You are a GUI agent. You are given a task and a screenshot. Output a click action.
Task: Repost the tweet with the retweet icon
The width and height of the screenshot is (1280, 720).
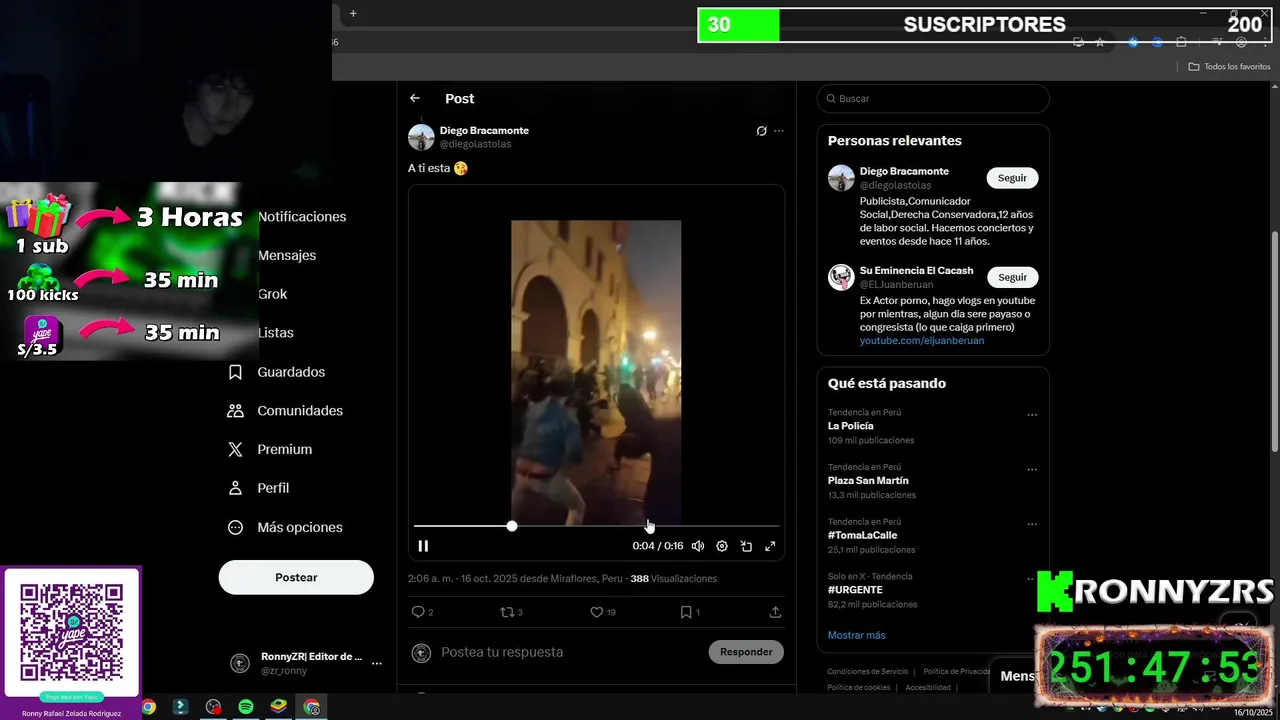[x=506, y=612]
